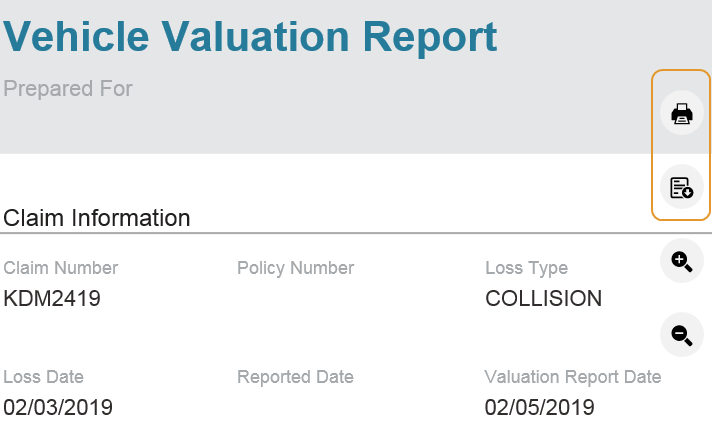Select the claim number value KDM2419

point(52,298)
